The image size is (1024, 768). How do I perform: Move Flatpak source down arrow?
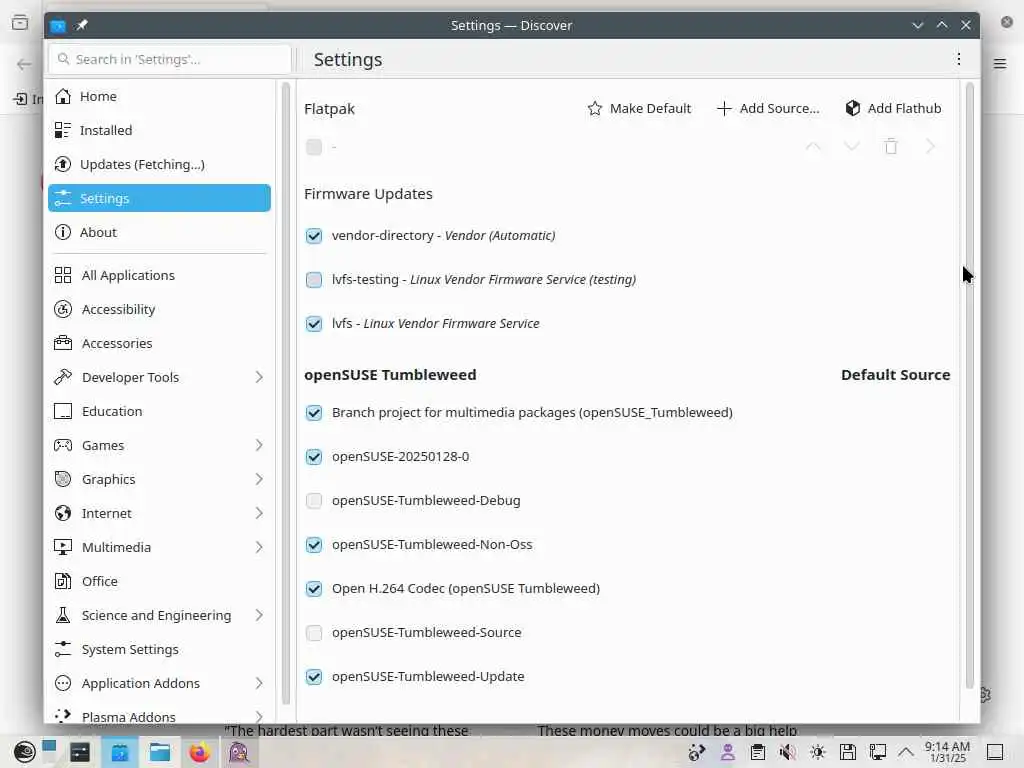click(x=852, y=146)
